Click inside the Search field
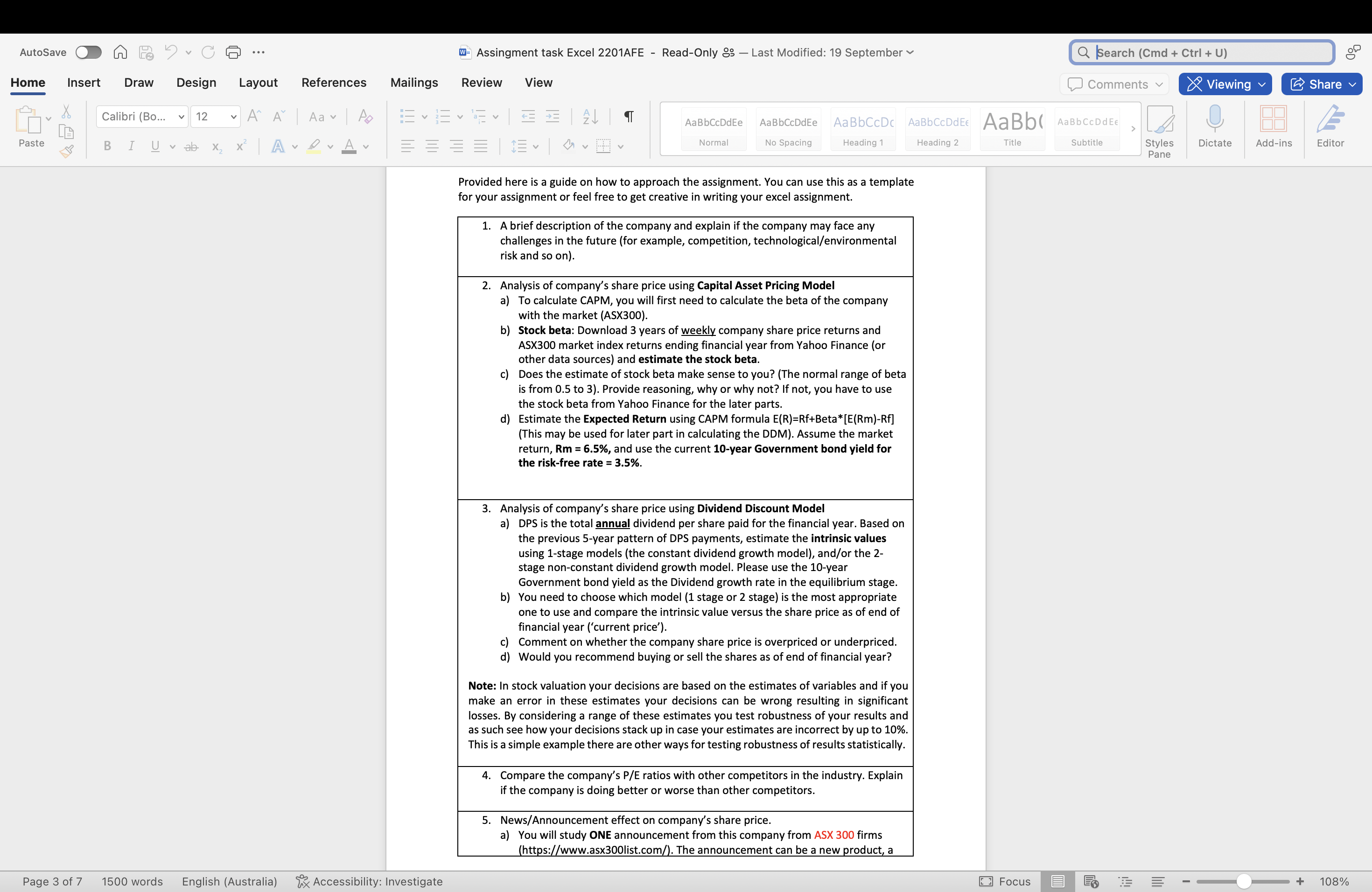 tap(1199, 52)
